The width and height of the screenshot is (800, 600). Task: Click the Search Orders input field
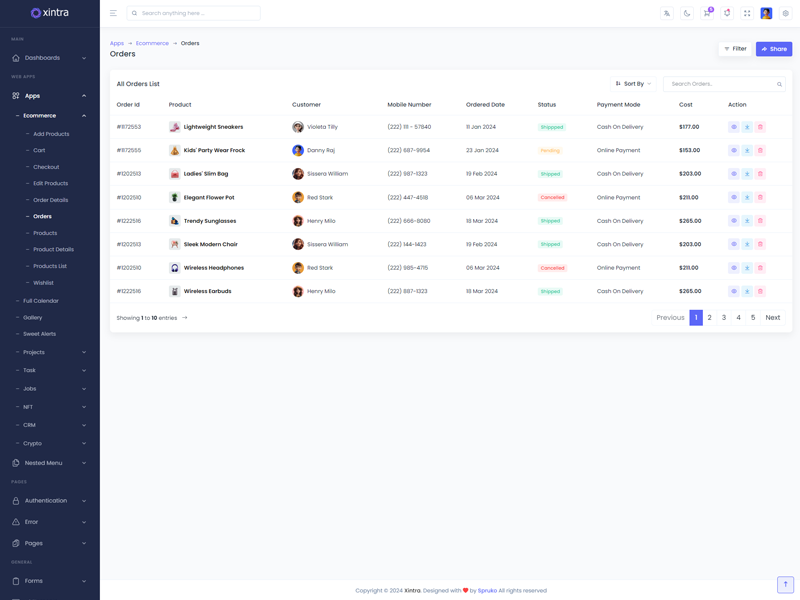(x=720, y=84)
